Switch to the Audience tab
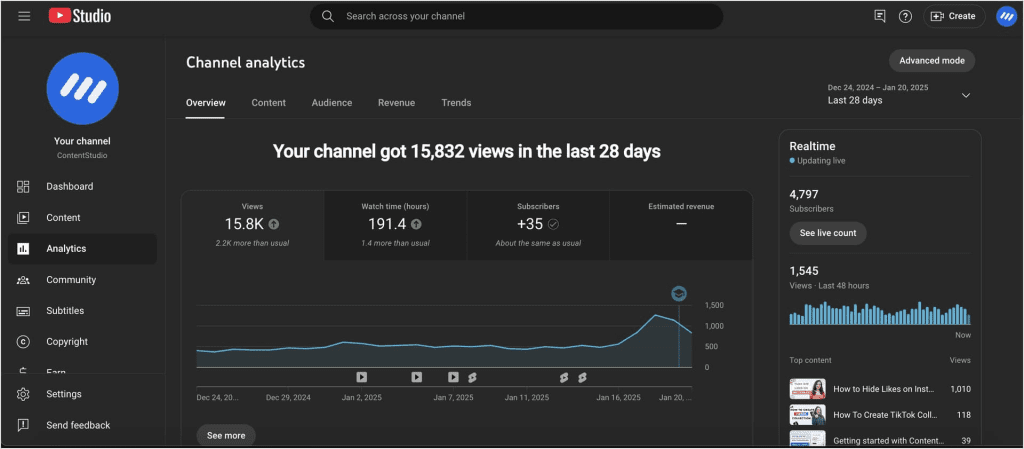 (x=331, y=103)
